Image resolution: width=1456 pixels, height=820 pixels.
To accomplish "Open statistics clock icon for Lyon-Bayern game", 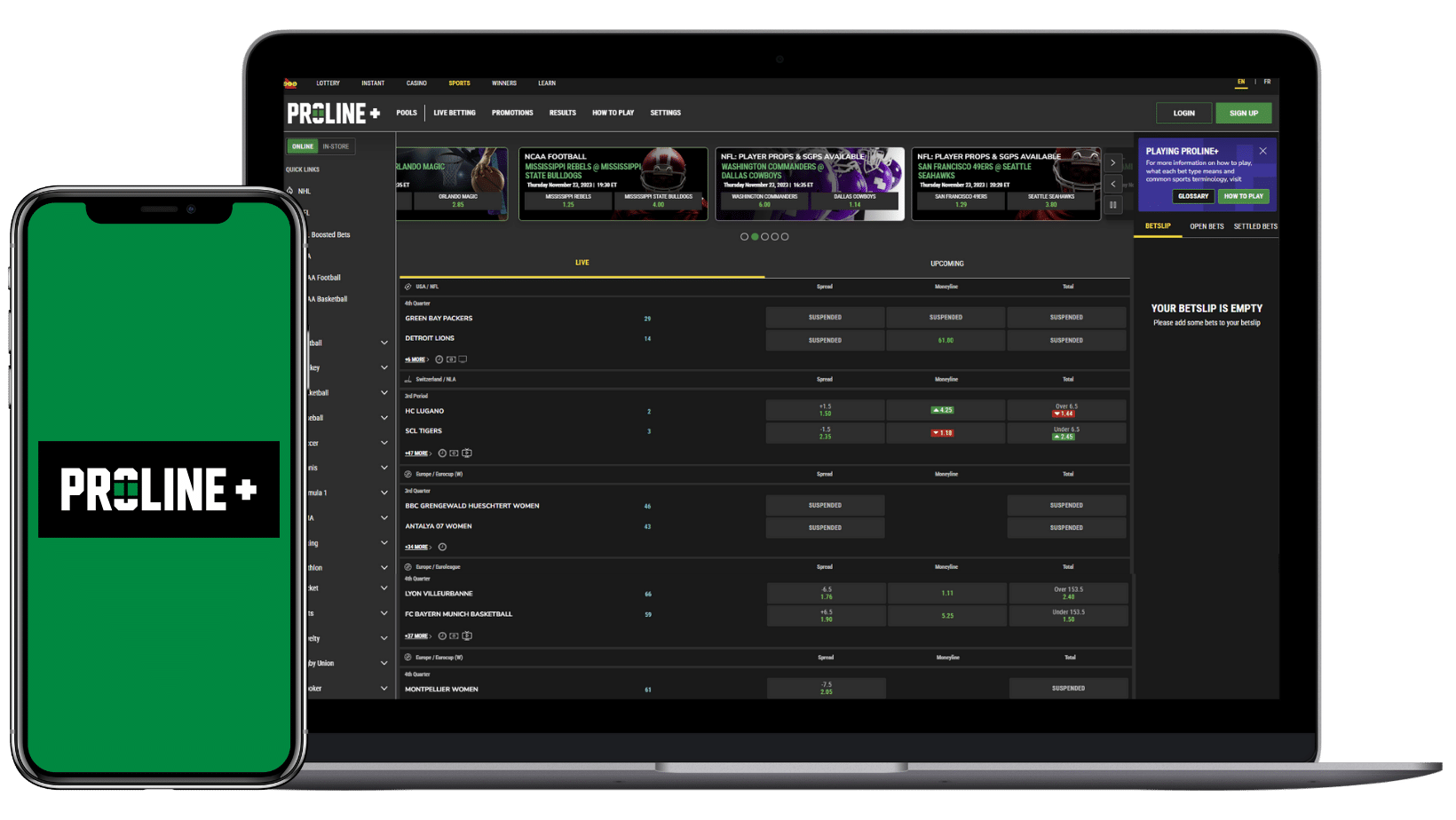I will click(x=442, y=636).
